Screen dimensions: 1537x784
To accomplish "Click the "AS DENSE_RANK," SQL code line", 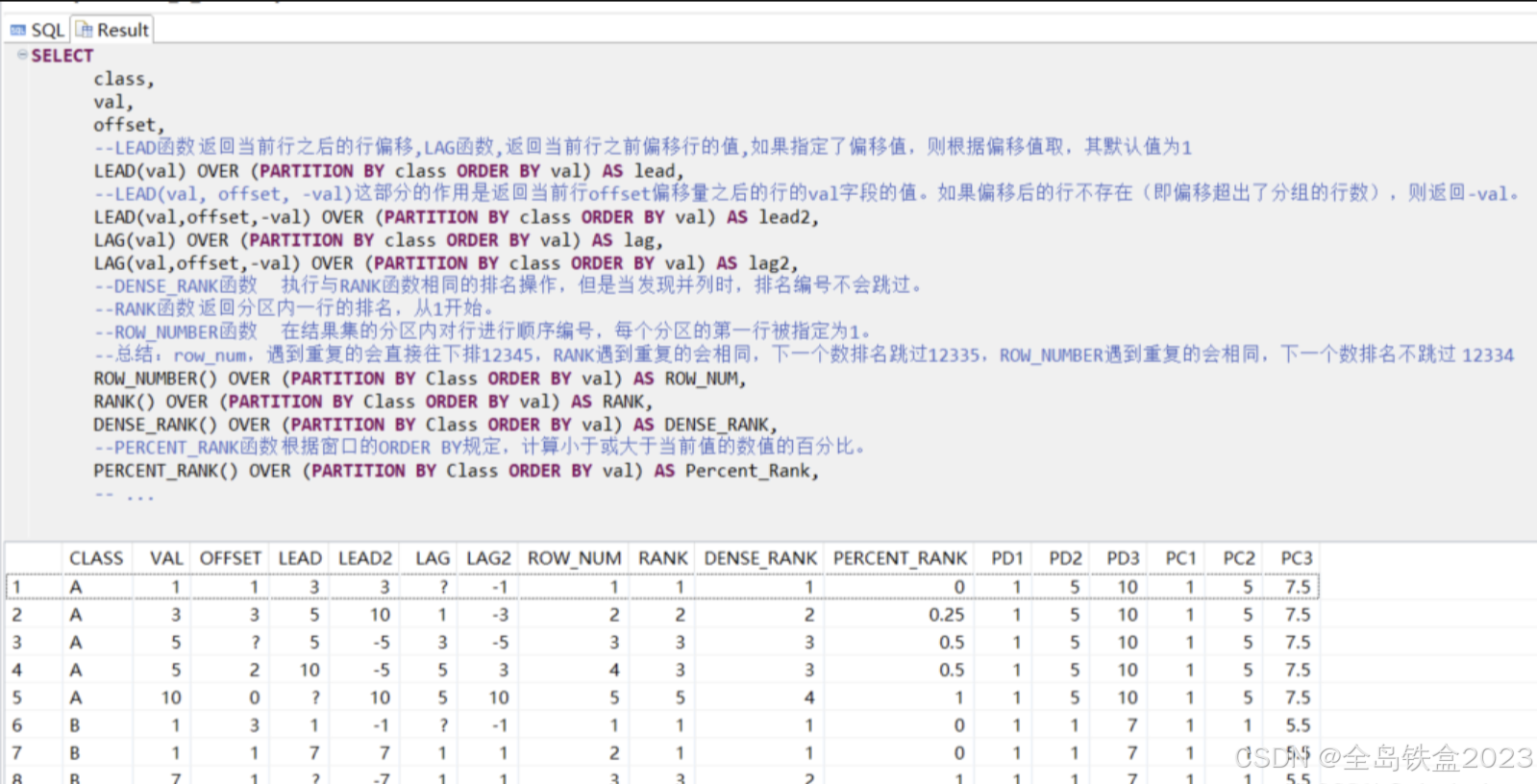I will pyautogui.click(x=435, y=425).
